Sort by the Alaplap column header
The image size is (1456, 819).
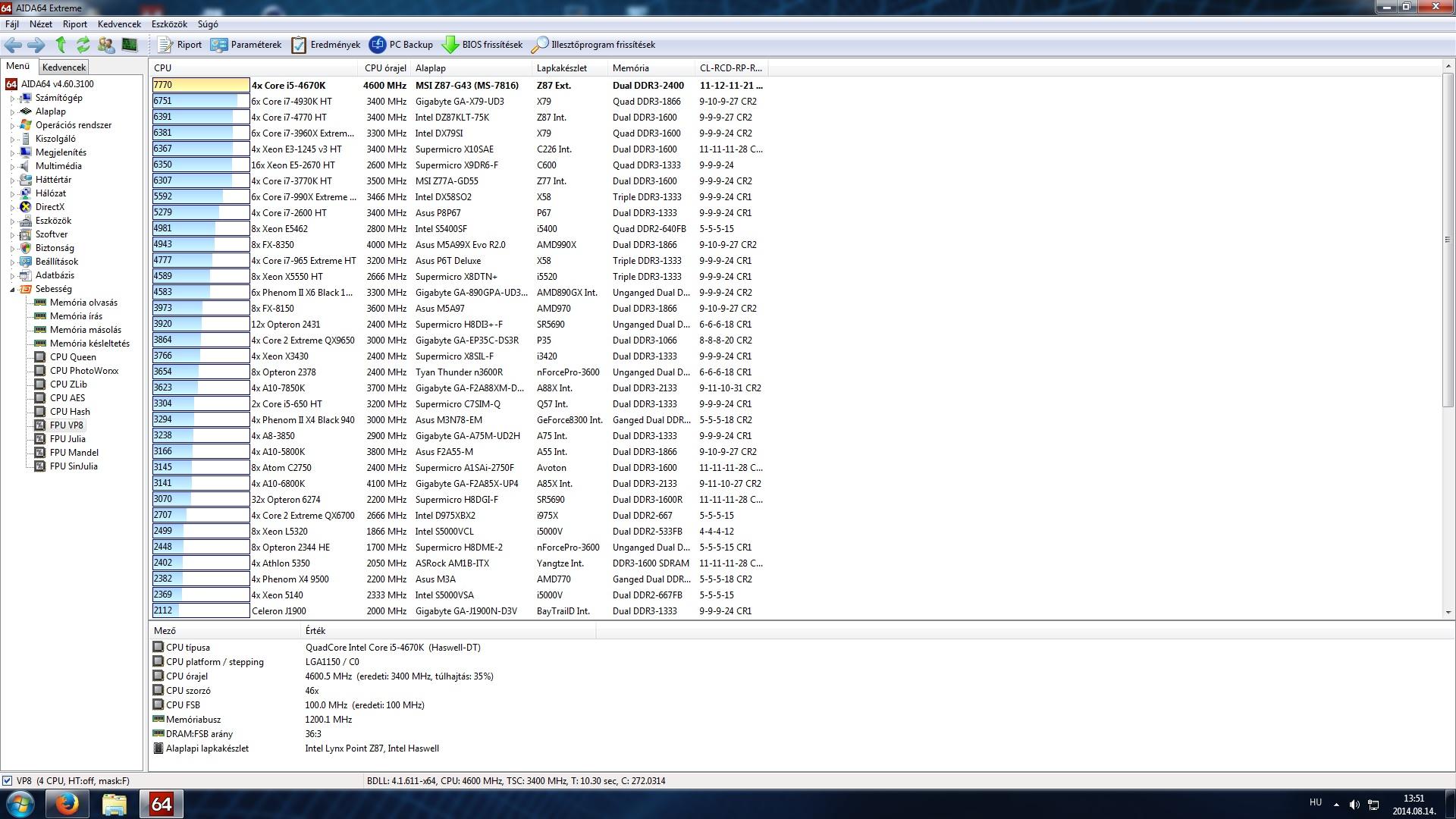[x=470, y=68]
